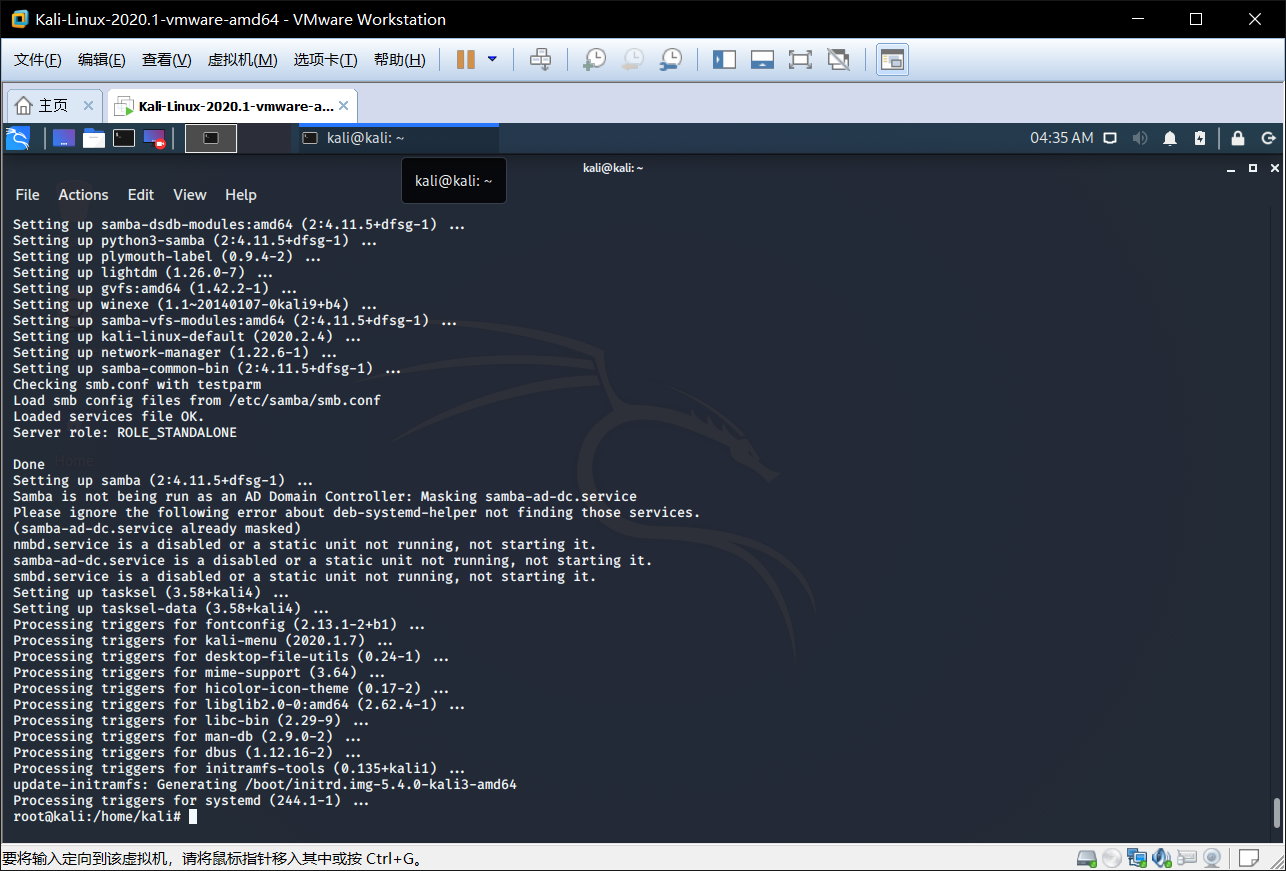Click the USB keyboard device icon in status bar
Screen dimensions: 1286x871
pos(1186,858)
